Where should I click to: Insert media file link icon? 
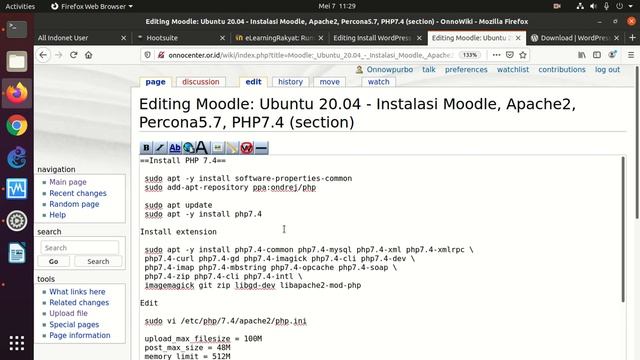[232, 148]
